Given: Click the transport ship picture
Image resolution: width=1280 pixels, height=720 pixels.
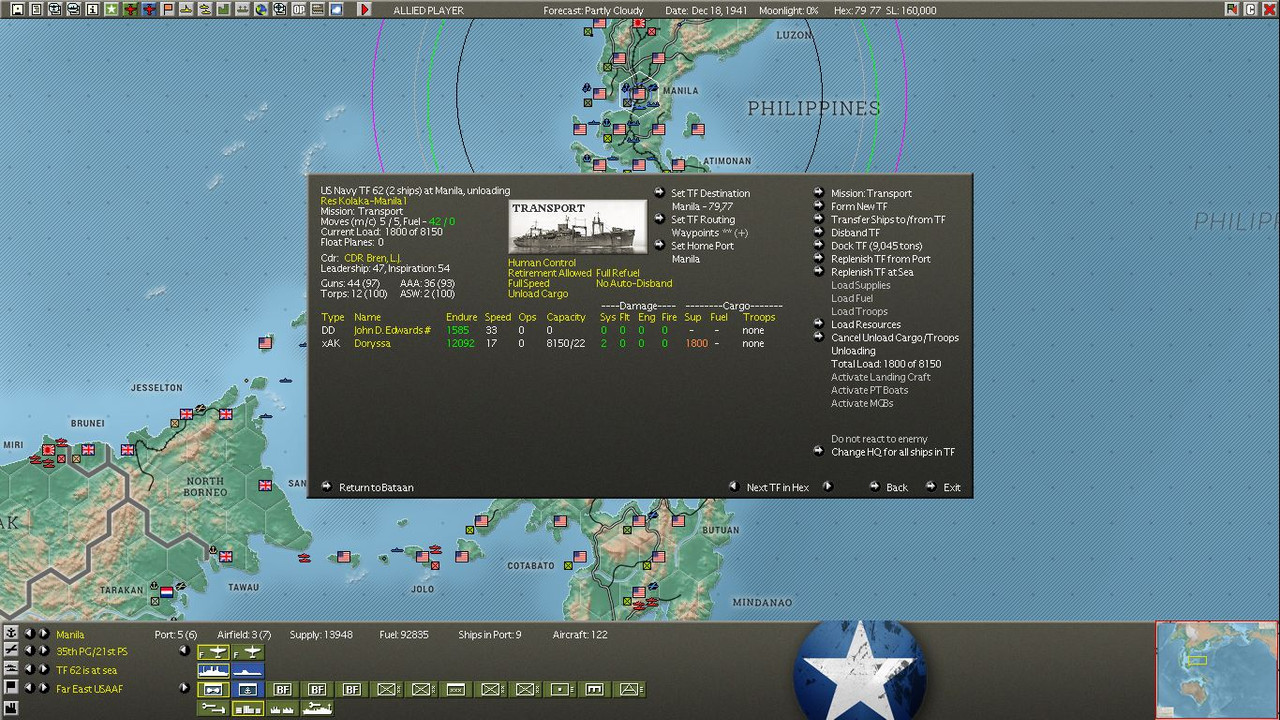Looking at the screenshot, I should coord(578,227).
